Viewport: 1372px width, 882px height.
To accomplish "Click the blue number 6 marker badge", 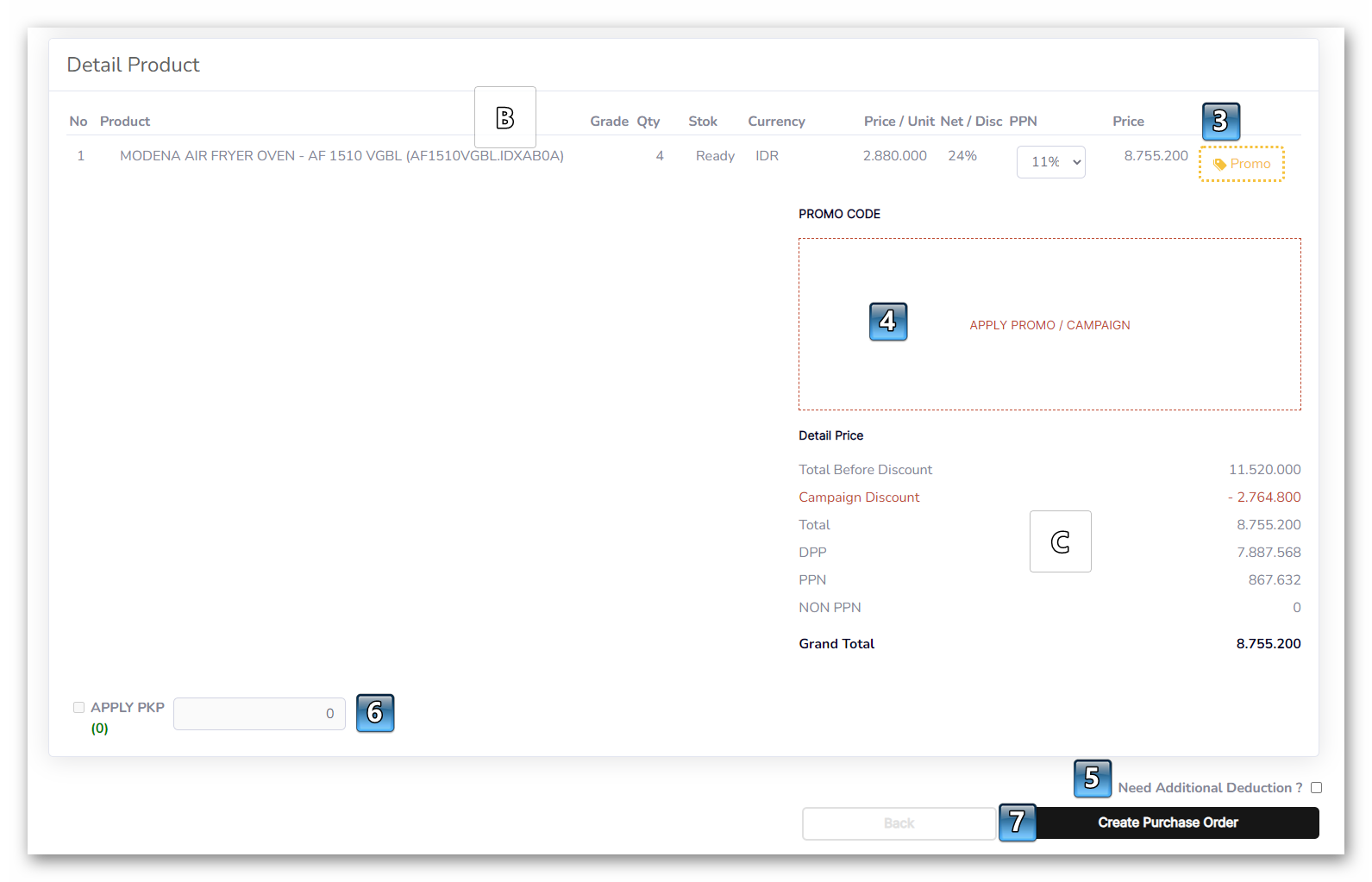I will point(375,713).
